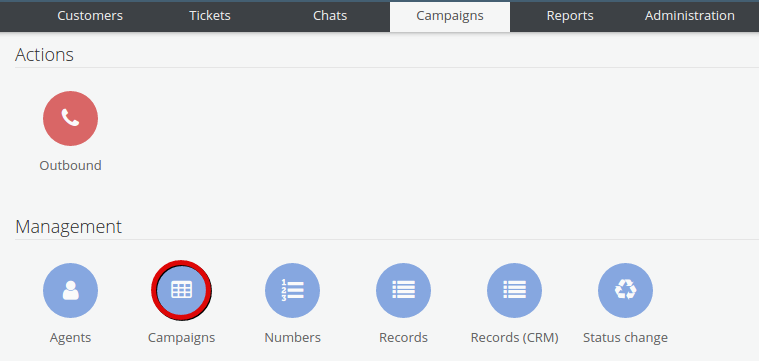This screenshot has width=759, height=361.
Task: Click the red Outbound phone icon
Action: tap(71, 119)
